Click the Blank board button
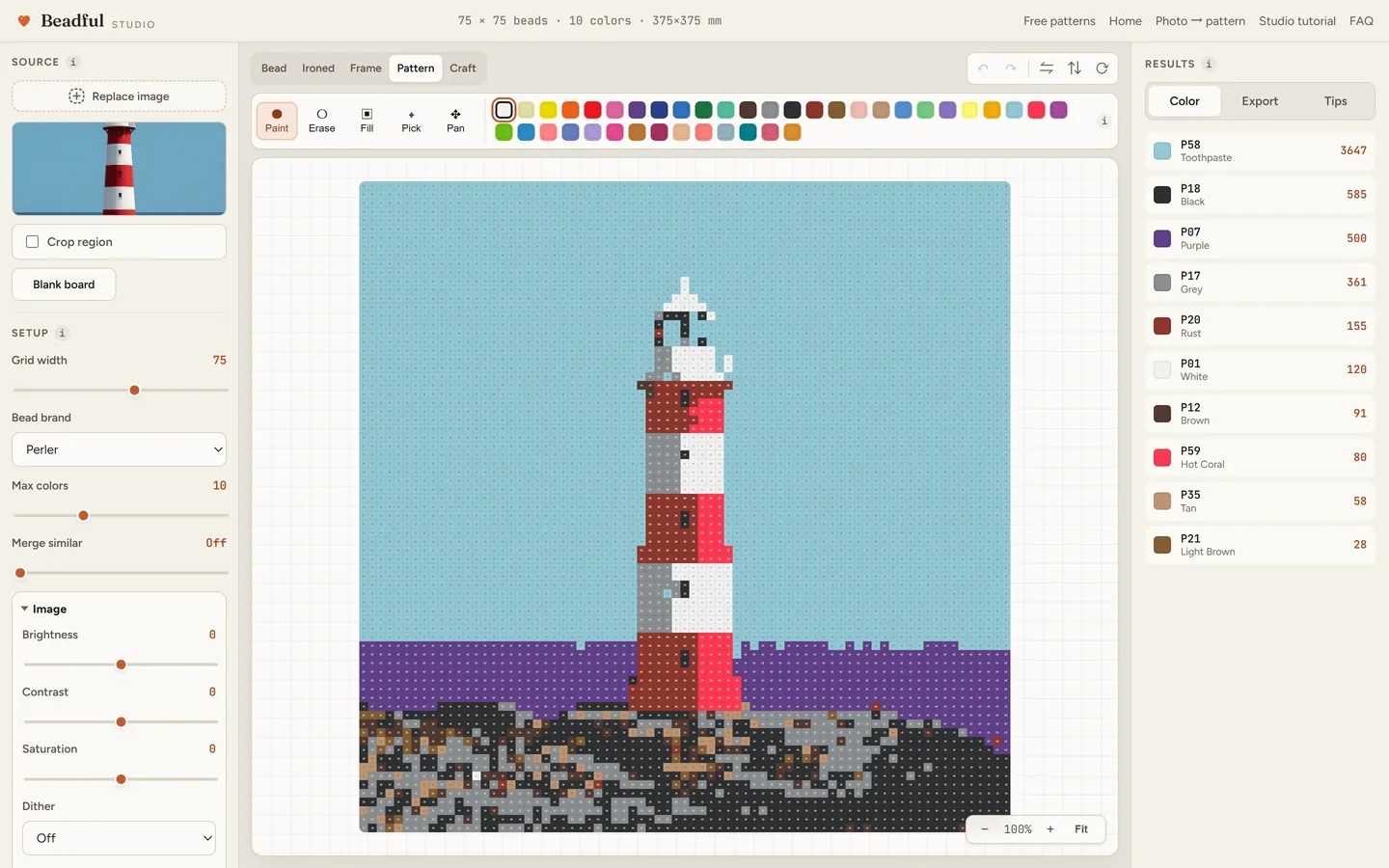The width and height of the screenshot is (1389, 868). click(x=64, y=285)
